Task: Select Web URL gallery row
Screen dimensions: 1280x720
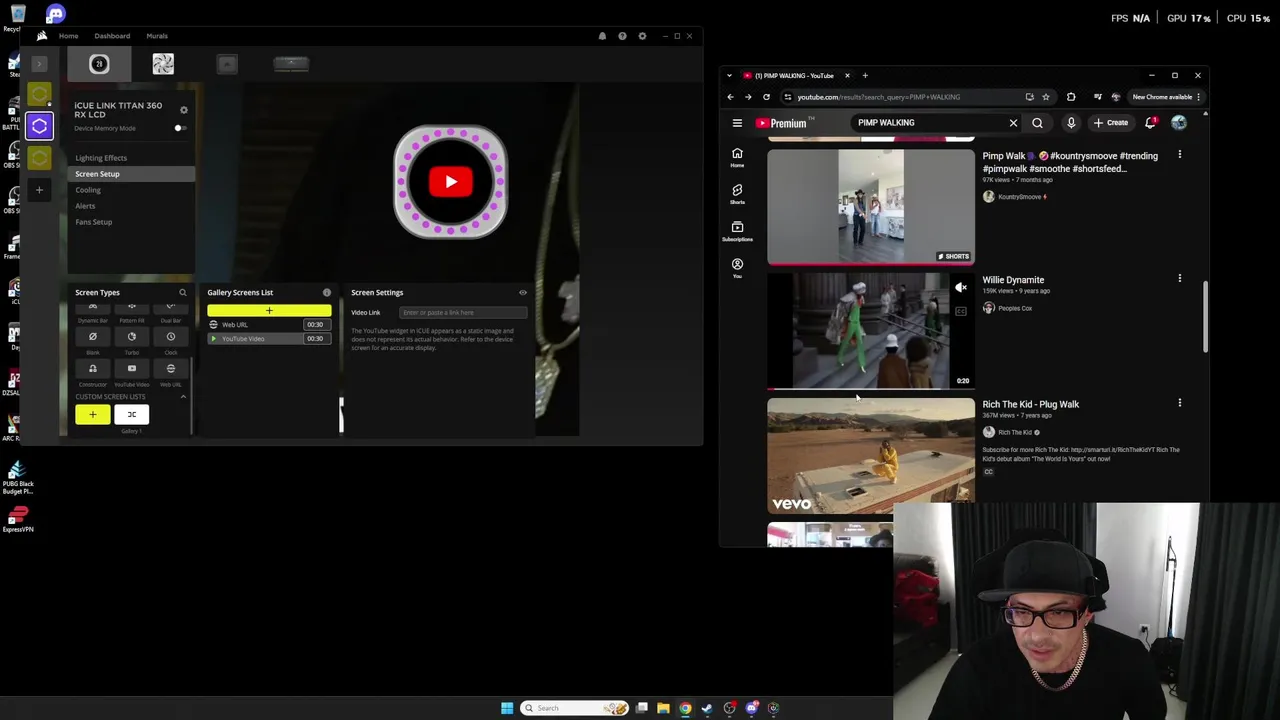Action: coord(269,325)
